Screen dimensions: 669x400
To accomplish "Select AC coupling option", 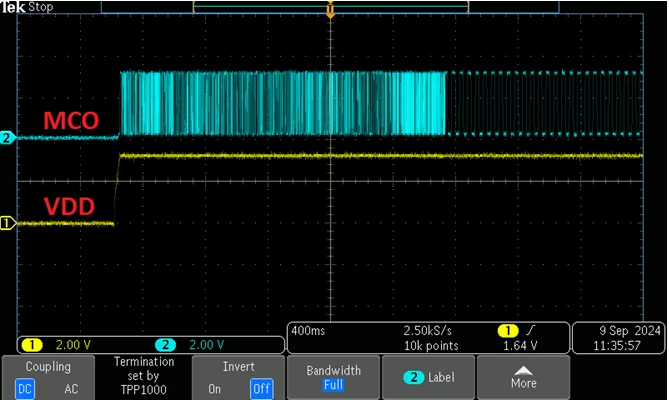I will (71, 388).
